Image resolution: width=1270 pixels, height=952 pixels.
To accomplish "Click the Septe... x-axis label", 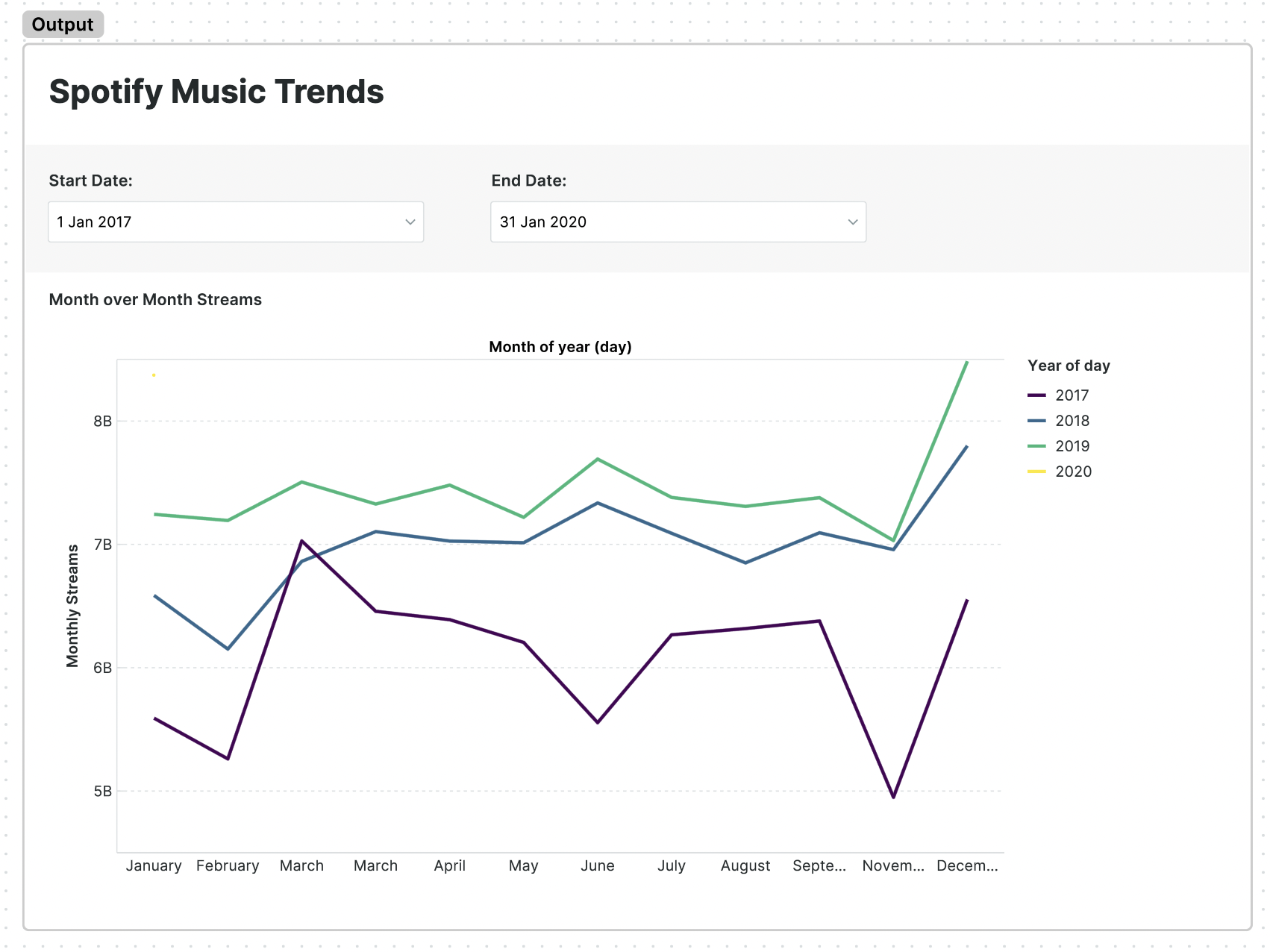I will point(819,865).
